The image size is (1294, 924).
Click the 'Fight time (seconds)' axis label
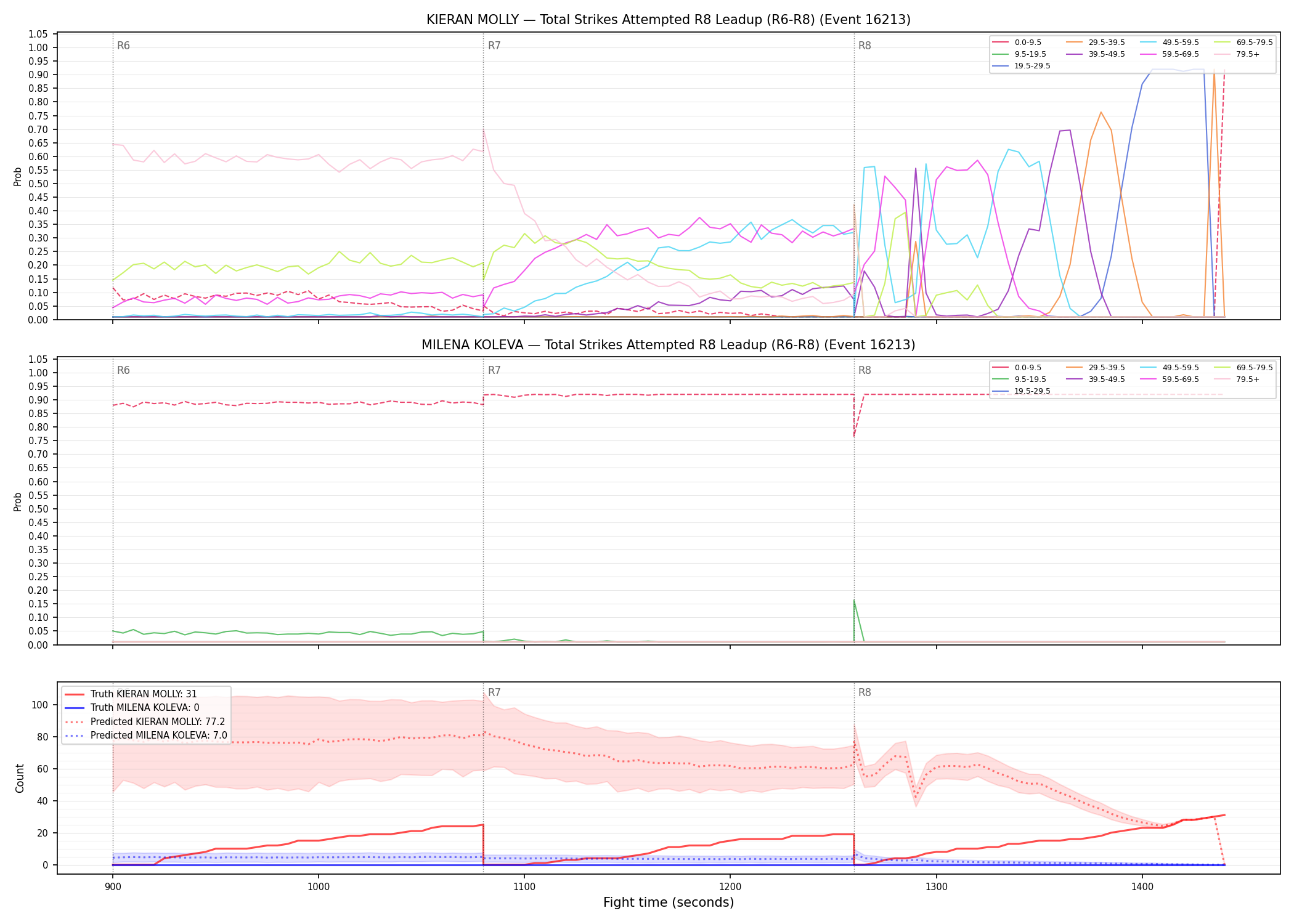pyautogui.click(x=669, y=902)
